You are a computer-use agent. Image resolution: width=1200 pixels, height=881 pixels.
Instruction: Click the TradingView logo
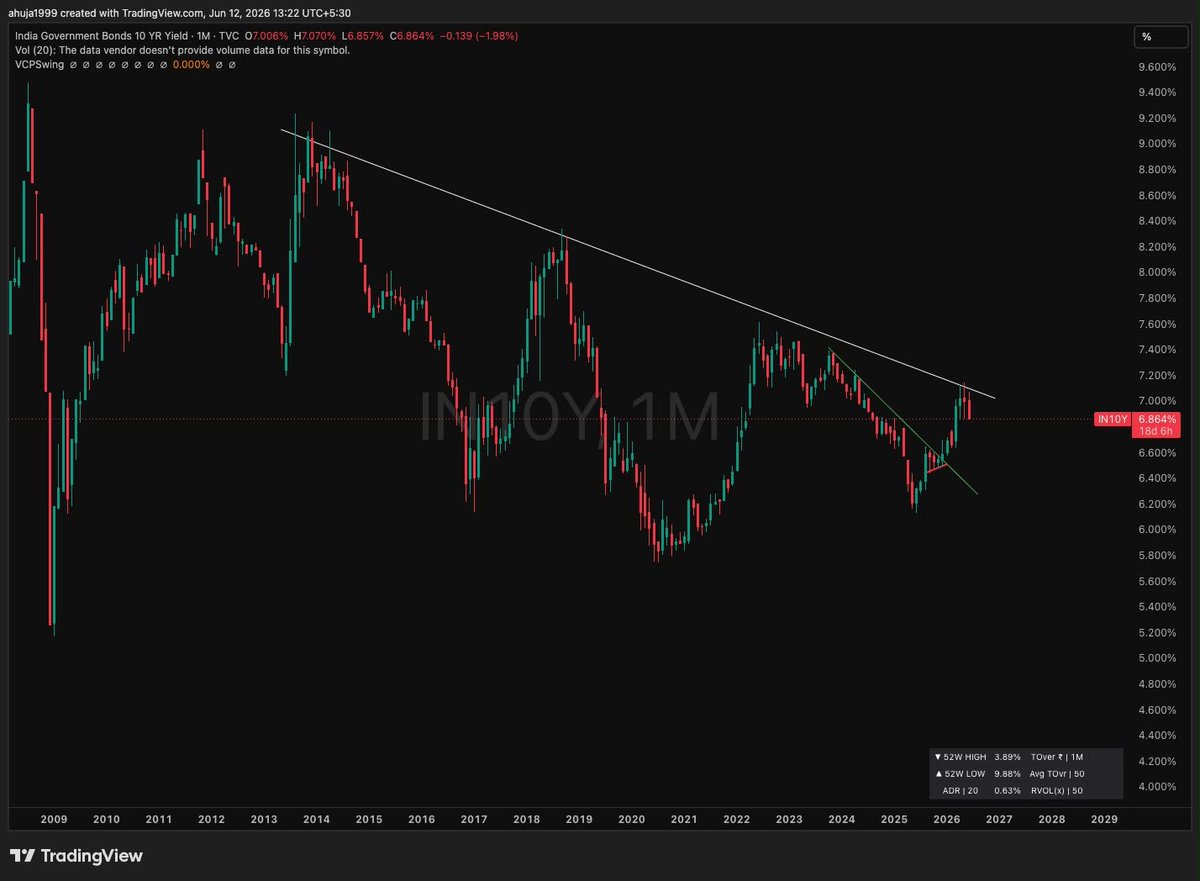coord(77,856)
